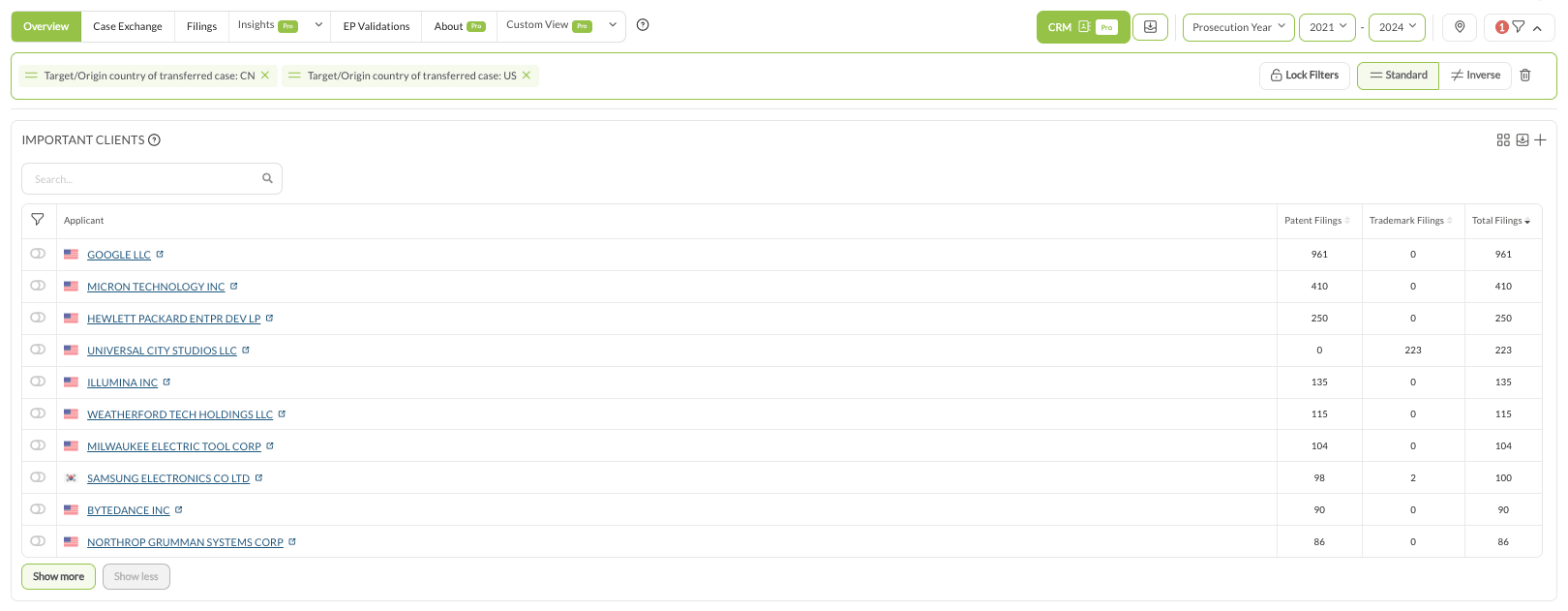Open BYTEDANCE INC external link icon
The image size is (1568, 611).
[179, 510]
